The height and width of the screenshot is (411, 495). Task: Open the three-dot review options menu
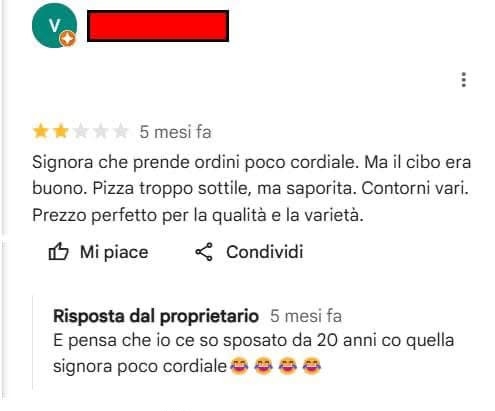(x=463, y=80)
